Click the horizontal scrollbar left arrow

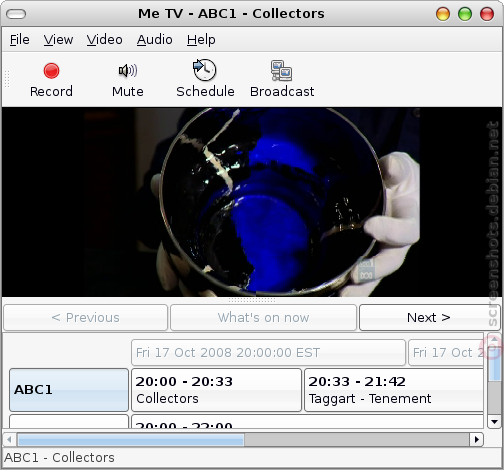tap(9, 439)
